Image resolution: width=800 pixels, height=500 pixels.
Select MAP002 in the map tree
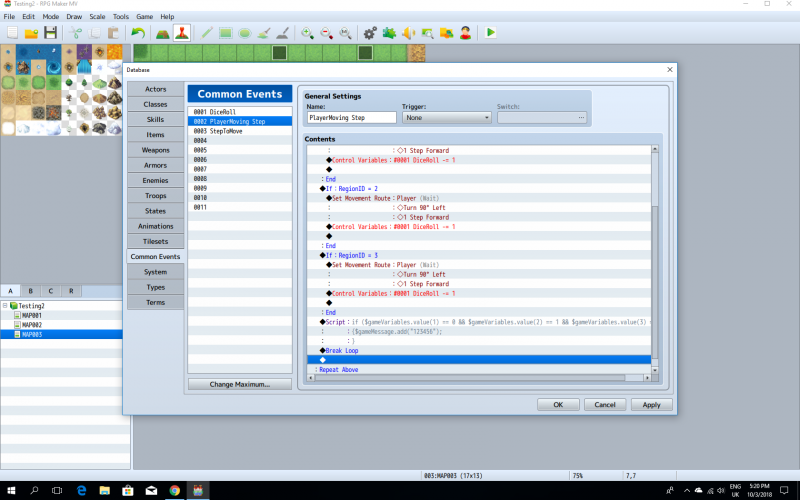[x=32, y=325]
